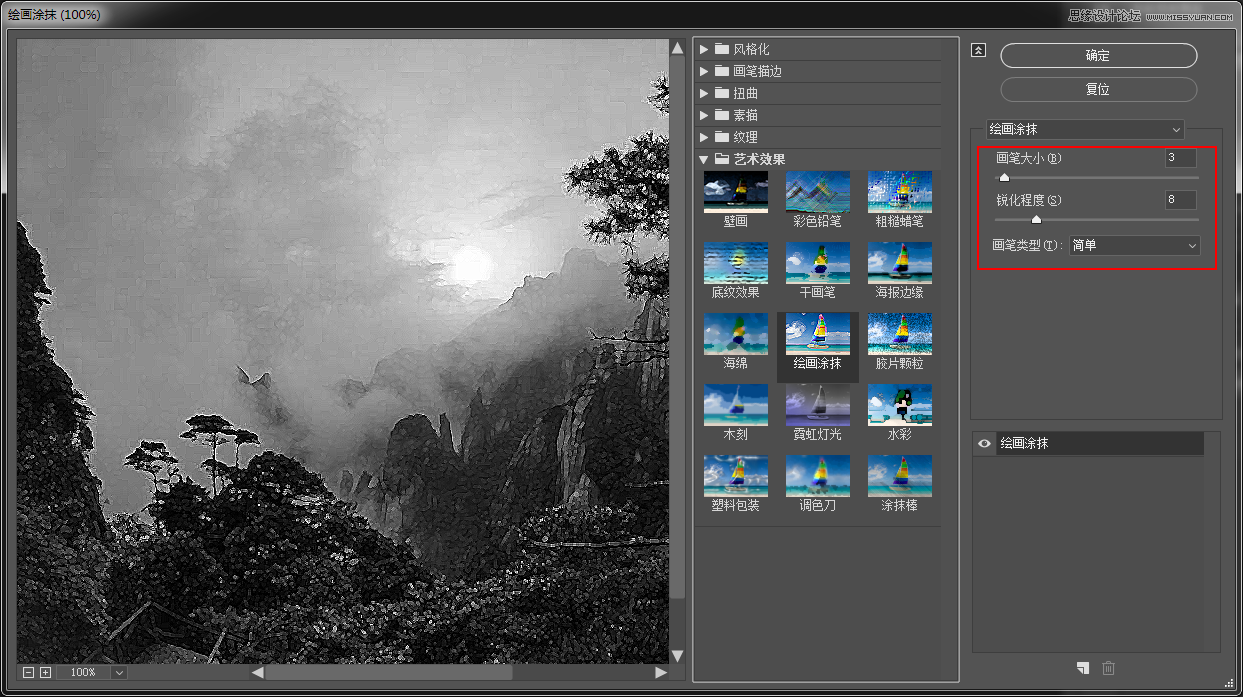This screenshot has width=1243, height=697.
Task: Open the 绘画涂抹 filter name dropdown
Action: (x=1084, y=129)
